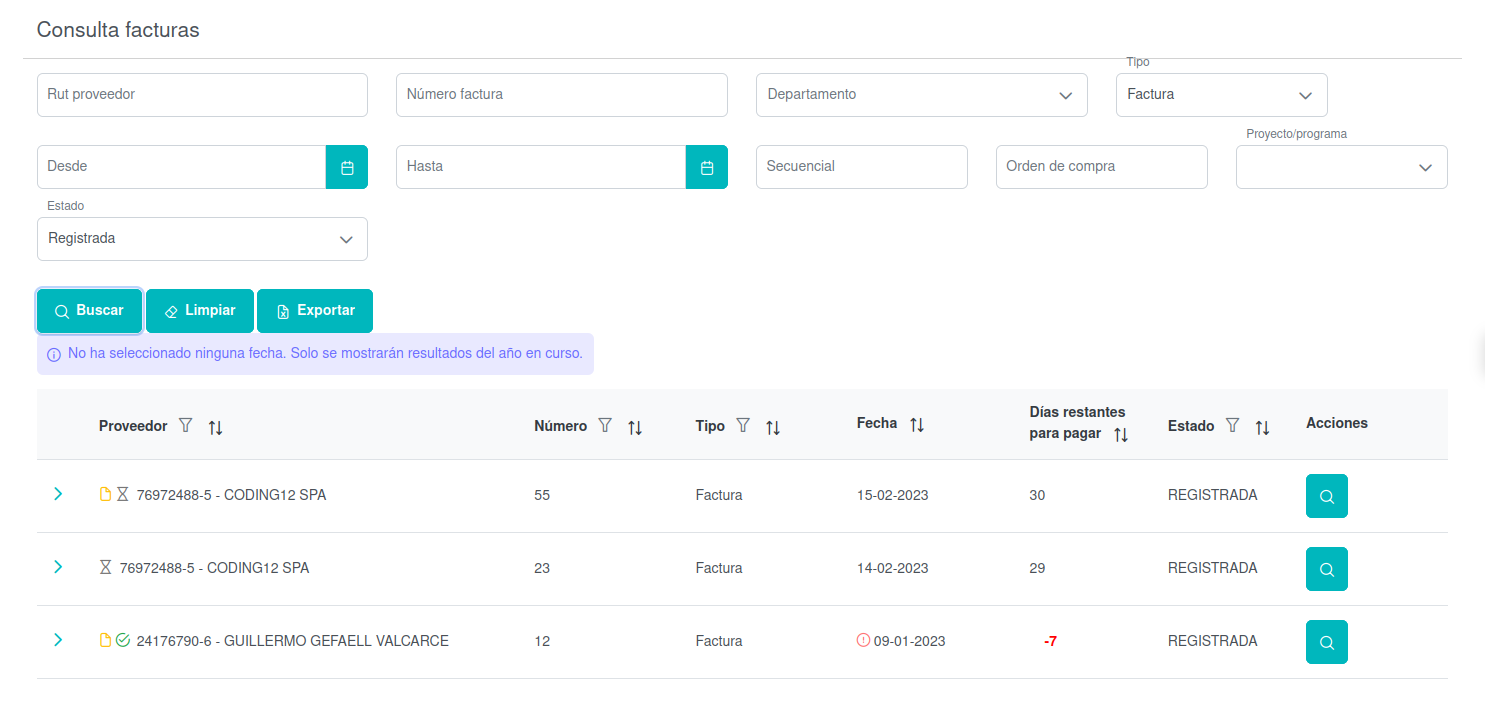Click the document icon on invoice 55 row
The image size is (1485, 705).
pyautogui.click(x=105, y=494)
